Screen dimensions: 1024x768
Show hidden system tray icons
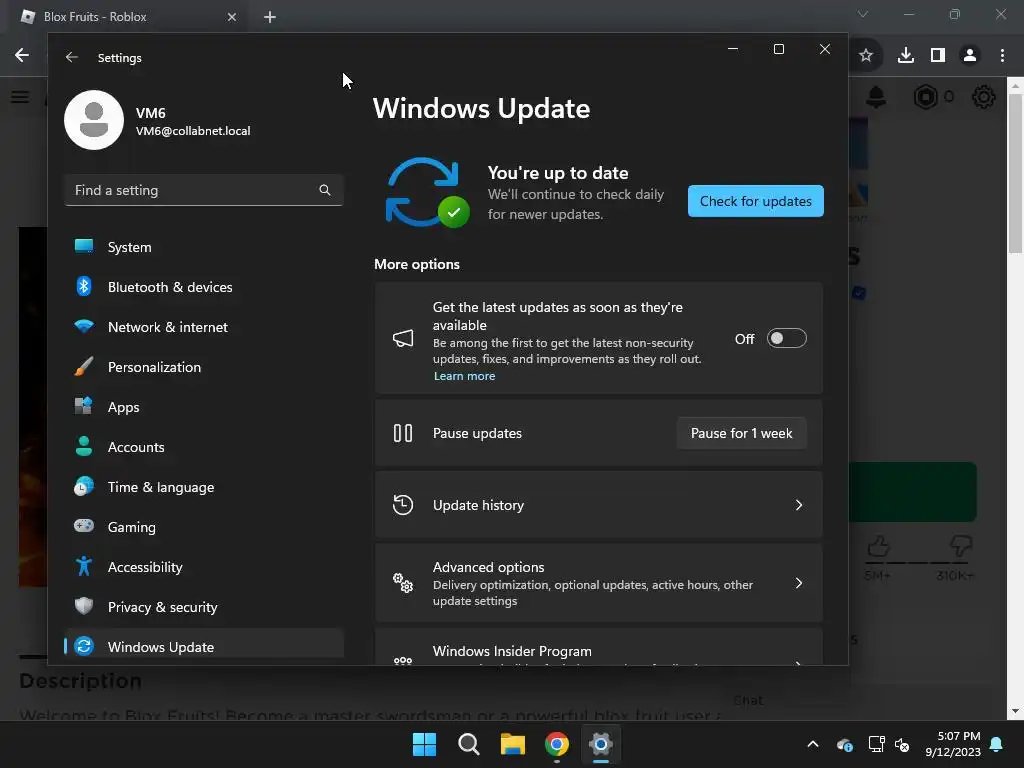tap(813, 744)
